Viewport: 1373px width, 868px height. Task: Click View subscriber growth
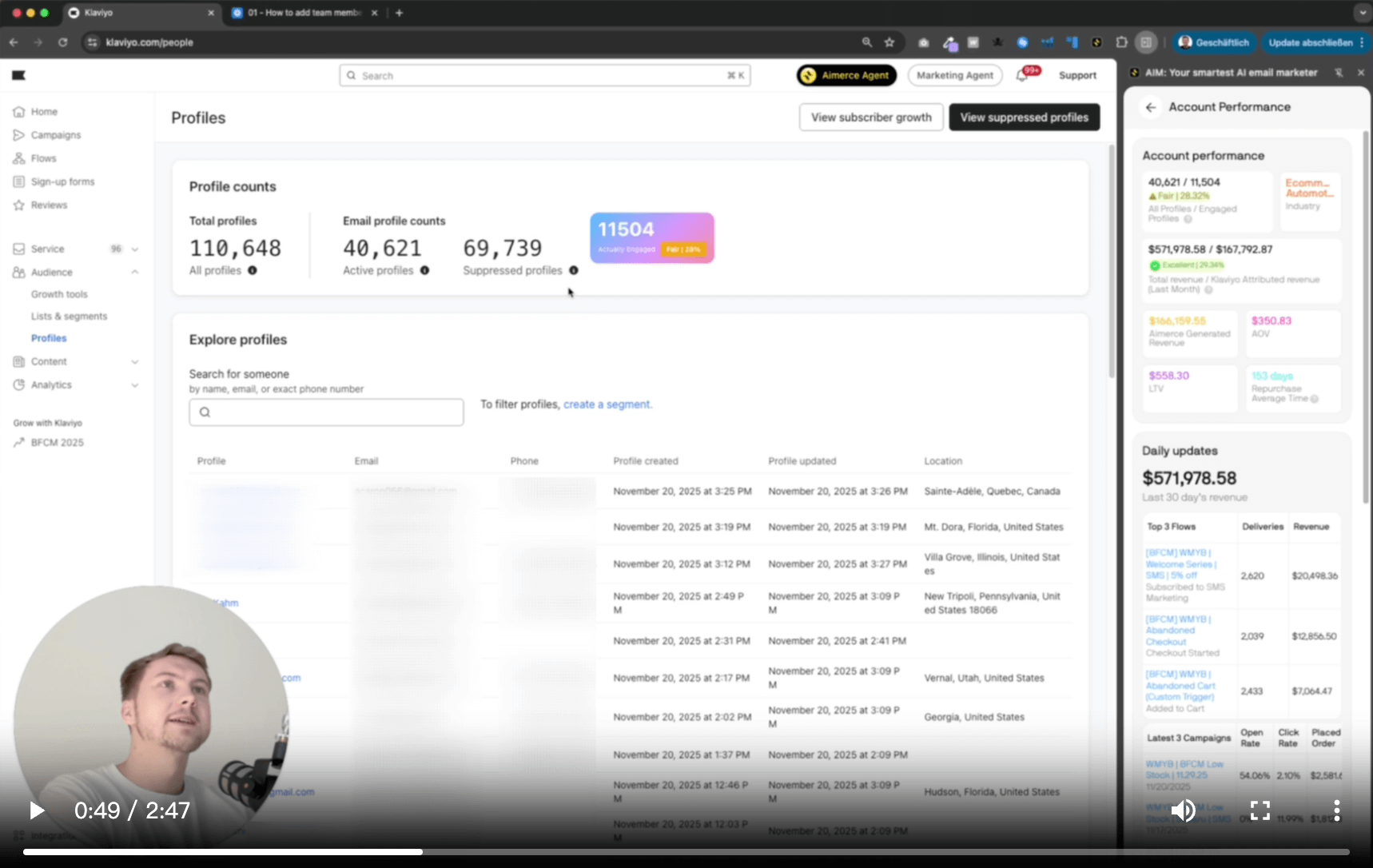point(870,117)
